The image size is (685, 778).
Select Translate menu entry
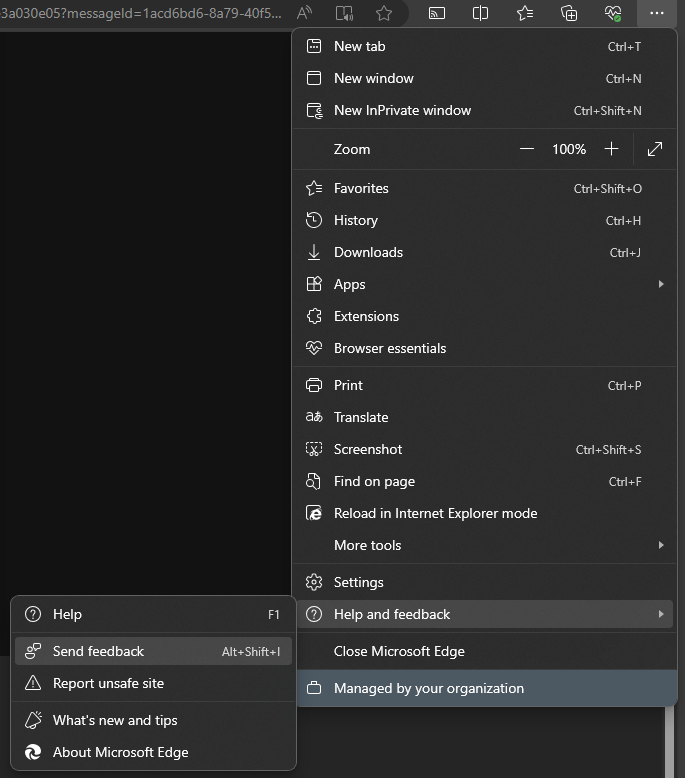pyautogui.click(x=484, y=417)
